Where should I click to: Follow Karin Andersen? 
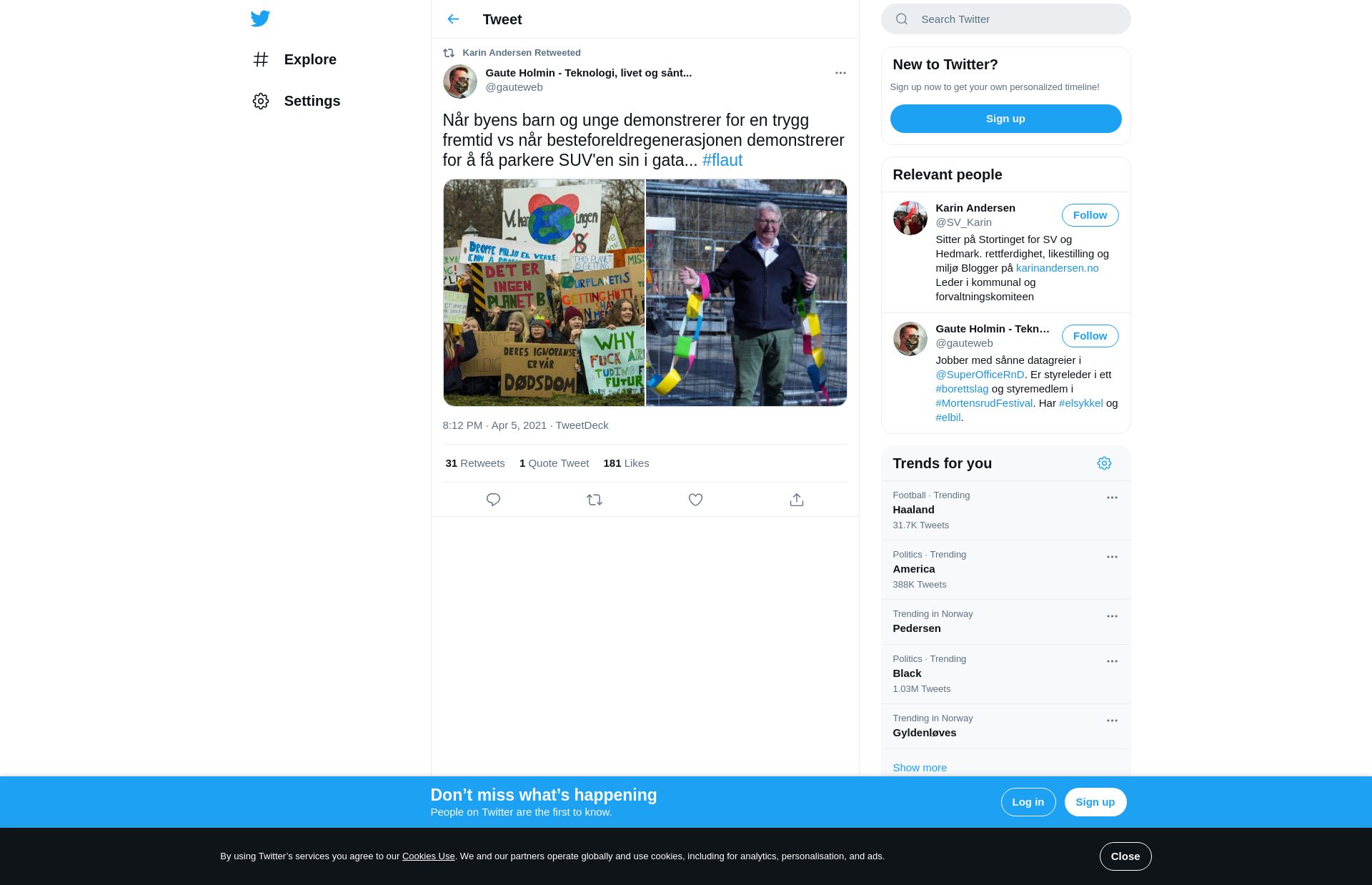pos(1090,215)
